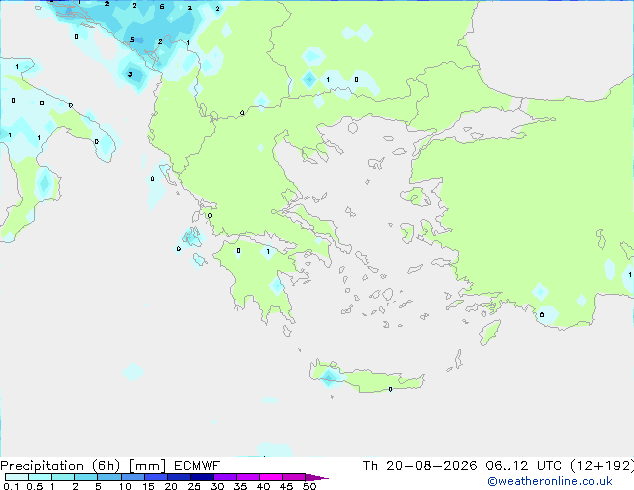Click the value '5' on the Adriatic coast
The height and width of the screenshot is (490, 634).
[132, 40]
